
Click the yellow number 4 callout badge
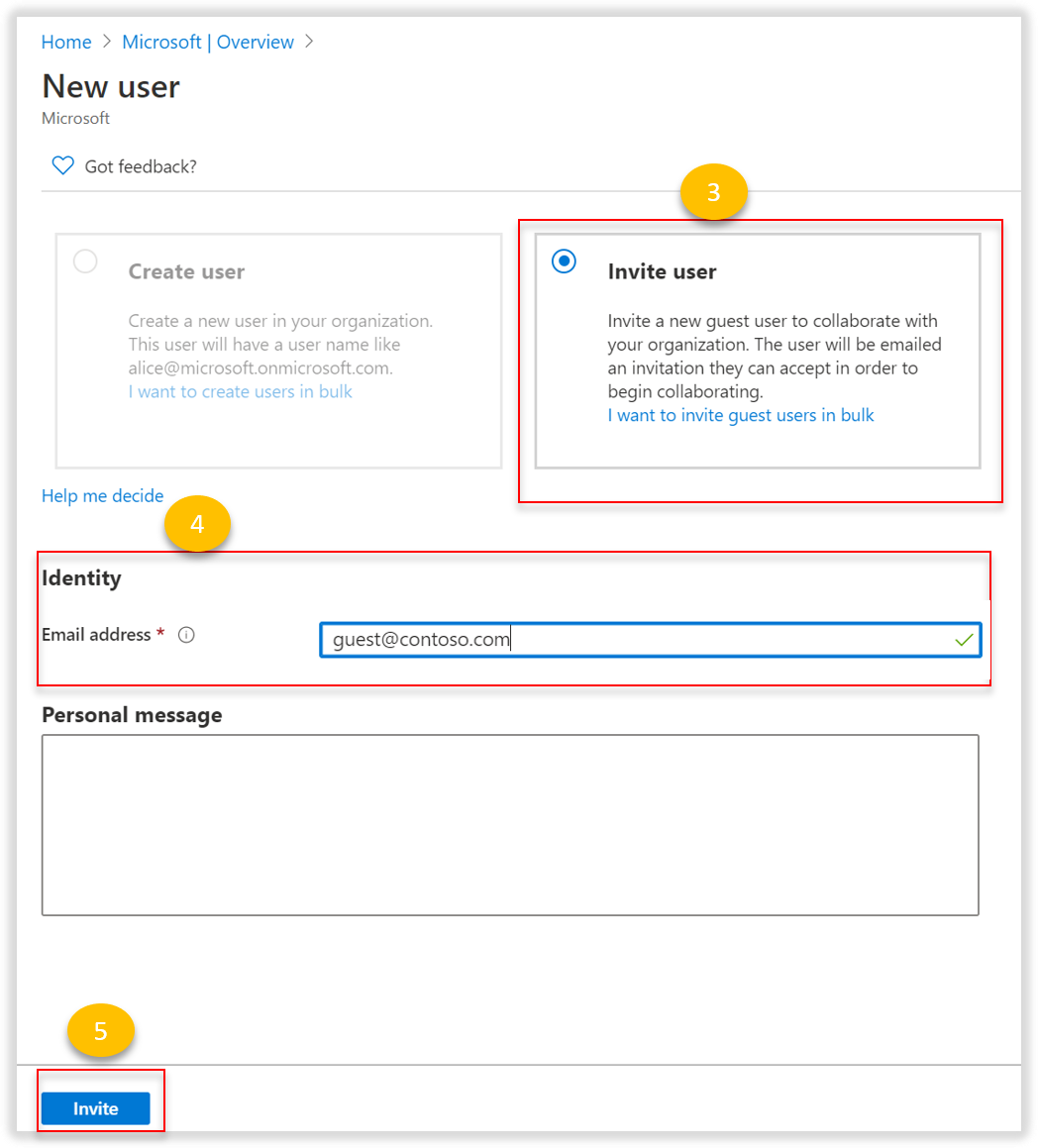[x=198, y=523]
